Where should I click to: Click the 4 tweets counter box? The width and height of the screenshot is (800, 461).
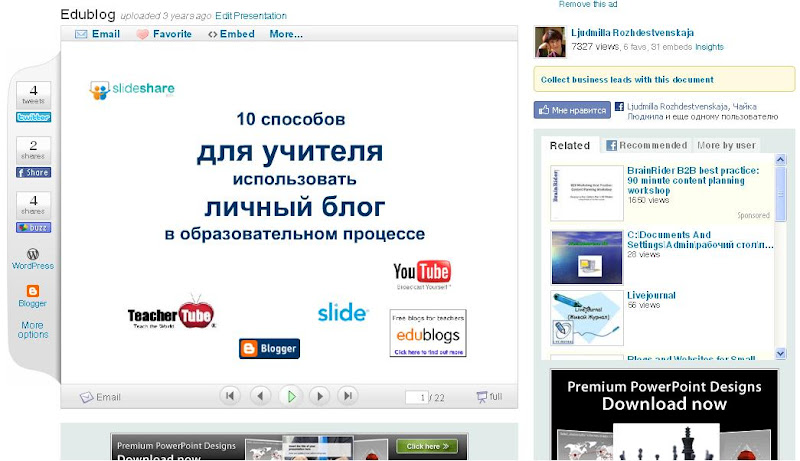pyautogui.click(x=33, y=94)
